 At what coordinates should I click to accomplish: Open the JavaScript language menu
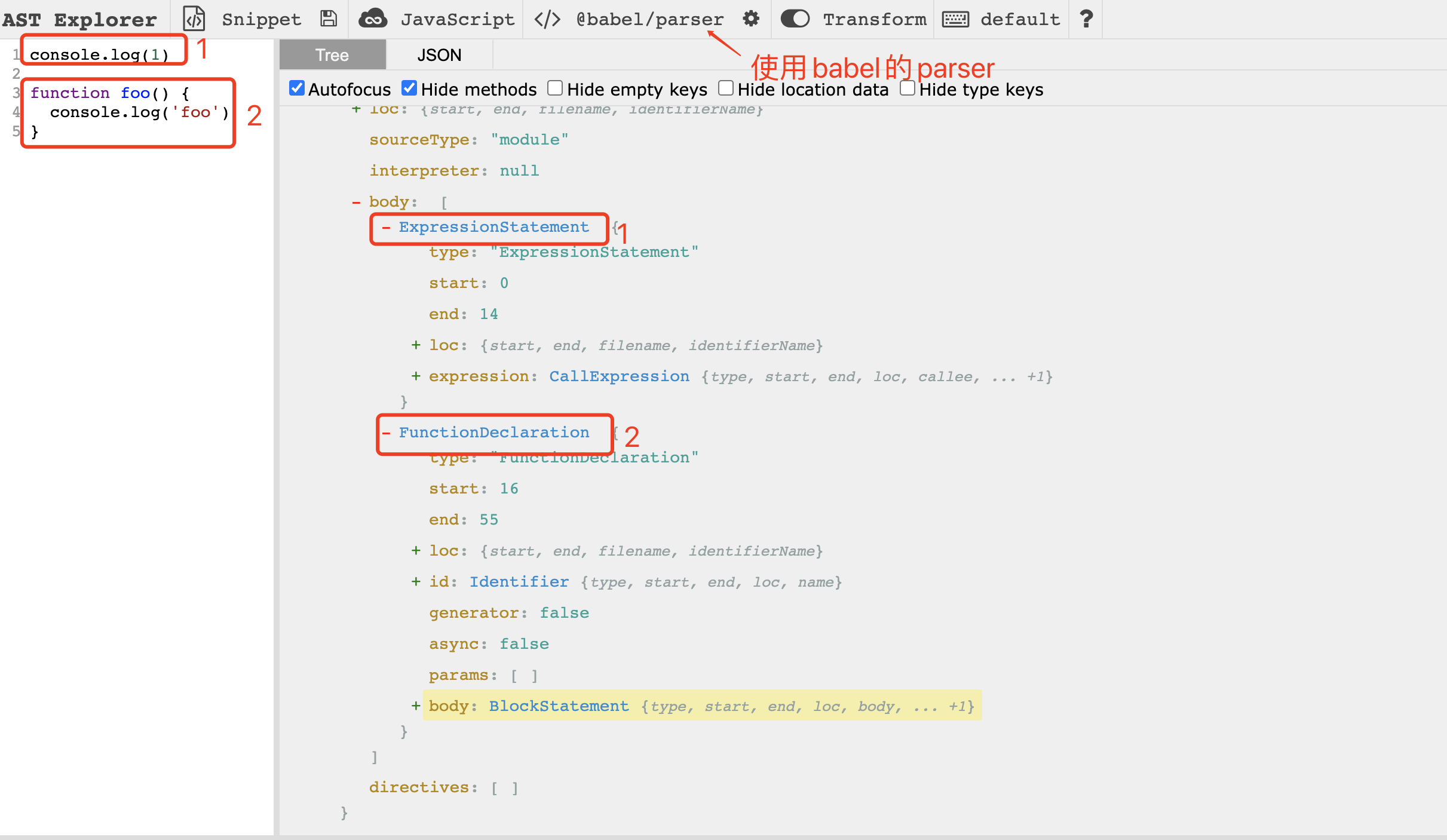click(x=457, y=19)
